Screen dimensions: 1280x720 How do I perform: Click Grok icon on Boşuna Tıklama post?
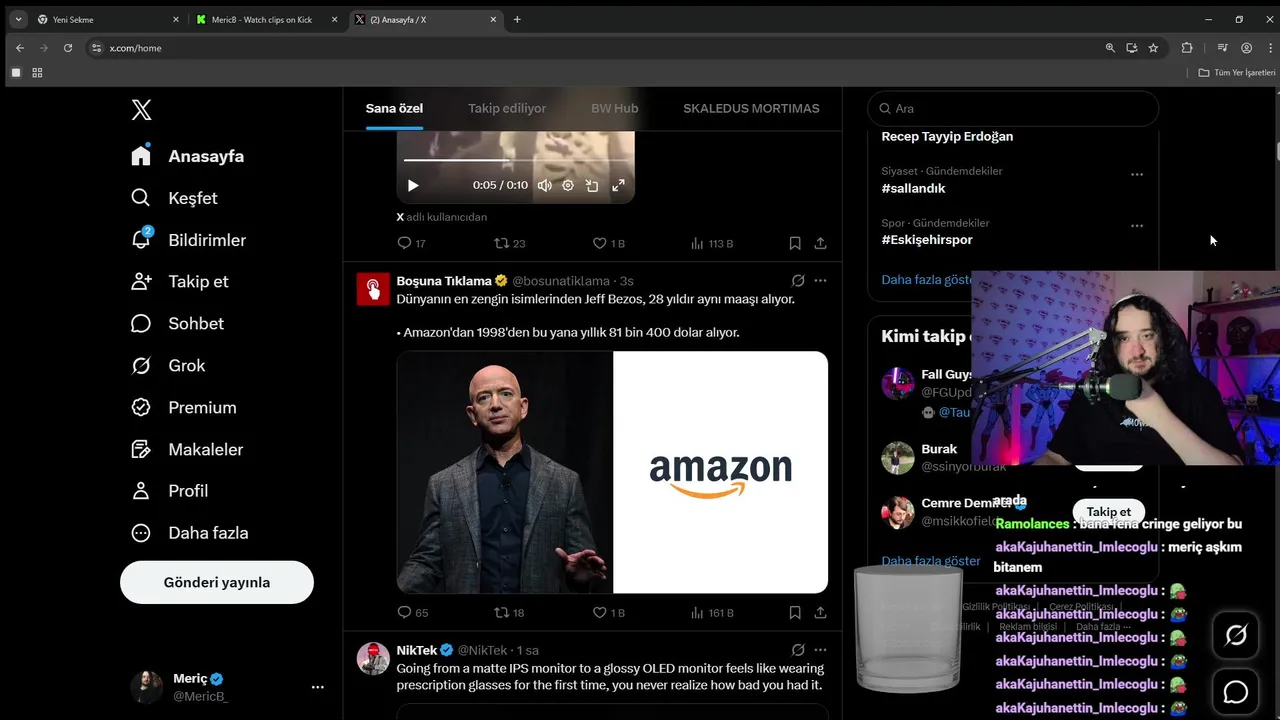pos(798,281)
